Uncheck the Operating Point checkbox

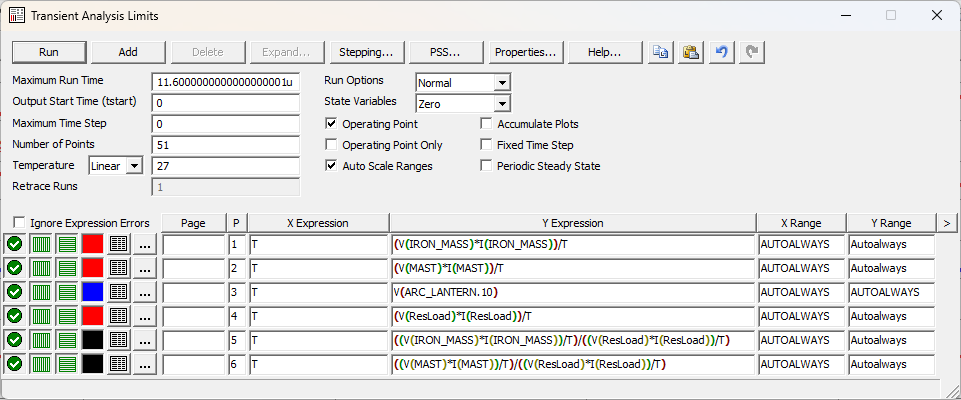point(333,124)
